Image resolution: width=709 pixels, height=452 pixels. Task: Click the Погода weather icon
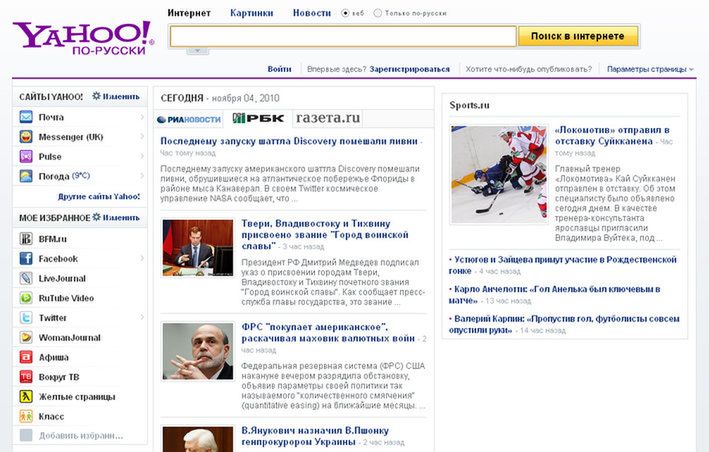26,176
